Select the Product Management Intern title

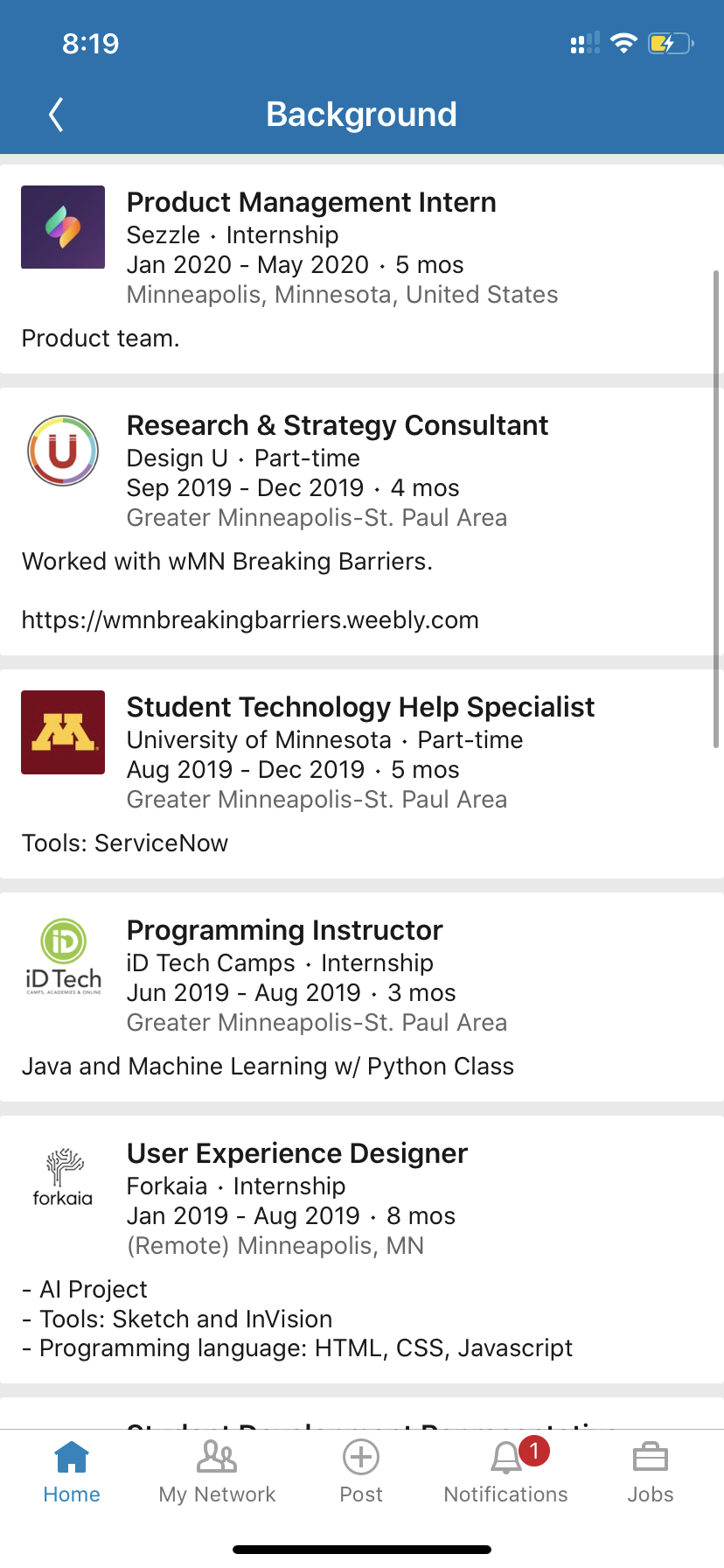pyautogui.click(x=311, y=202)
